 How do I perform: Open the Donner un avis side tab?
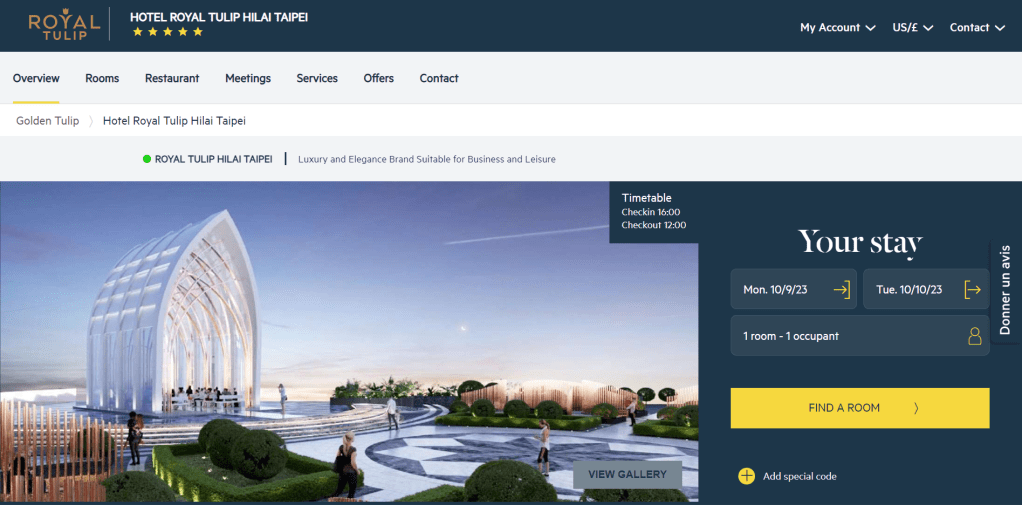click(1006, 291)
